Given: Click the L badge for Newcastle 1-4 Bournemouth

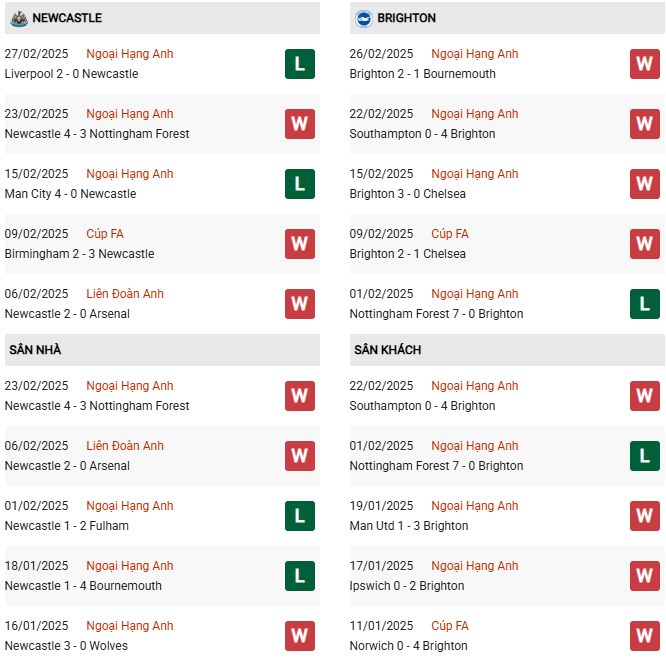Looking at the screenshot, I should pos(300,576).
